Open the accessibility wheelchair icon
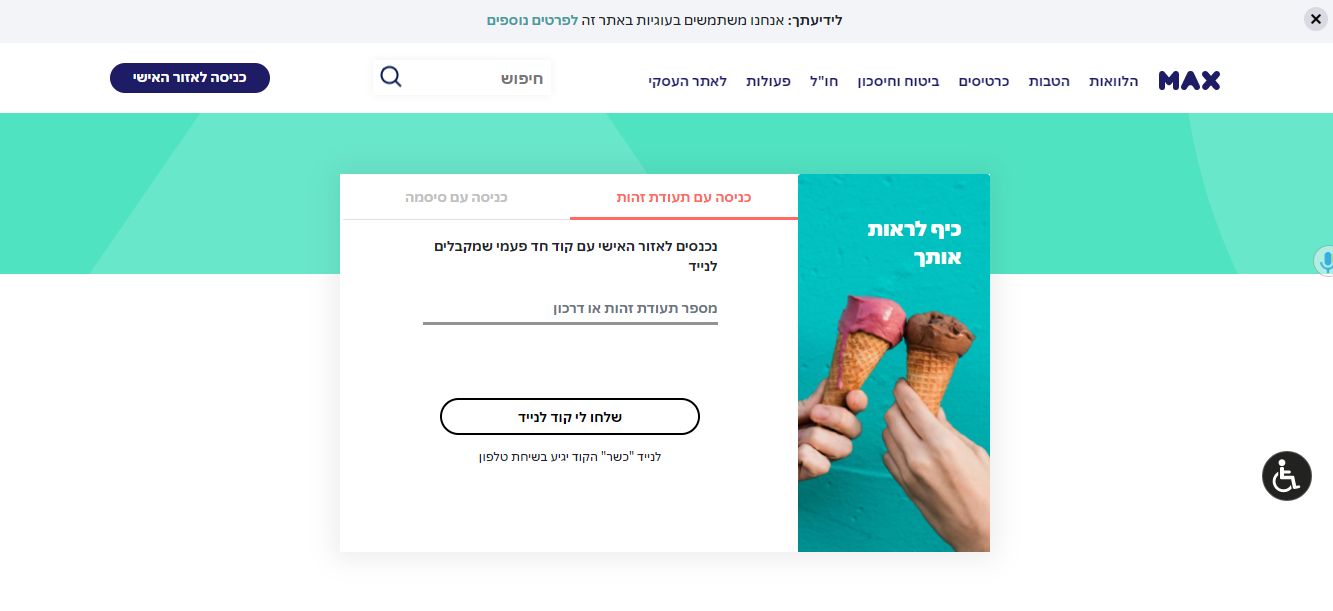The image size is (1333, 611). (1286, 476)
